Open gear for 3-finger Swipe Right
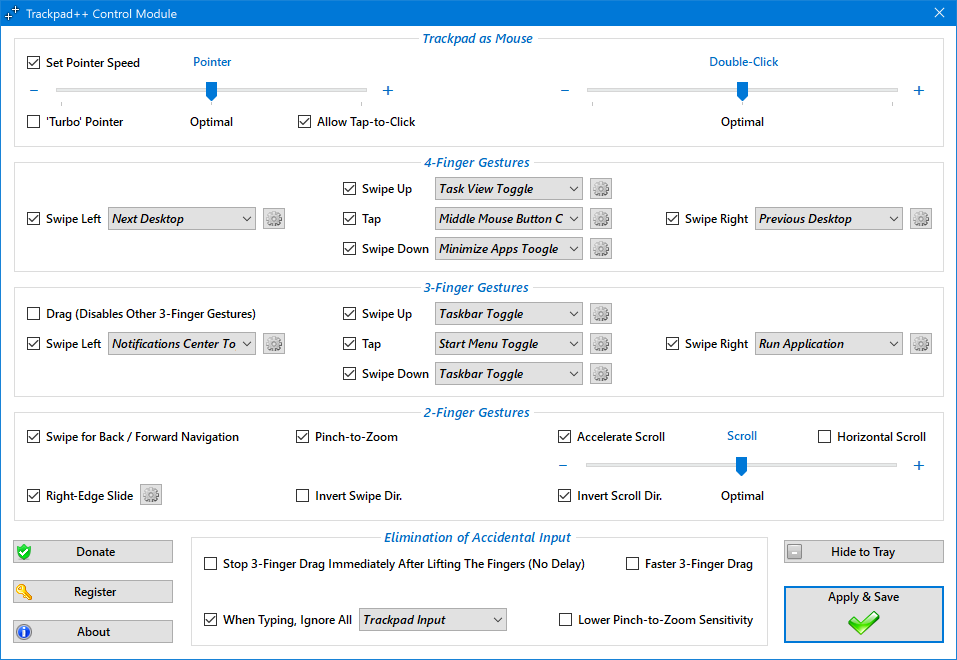 [x=921, y=344]
